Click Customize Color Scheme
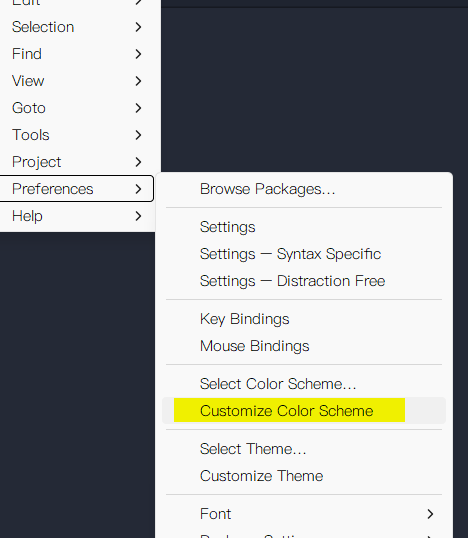Viewport: 468px width, 538px height. 304,411
